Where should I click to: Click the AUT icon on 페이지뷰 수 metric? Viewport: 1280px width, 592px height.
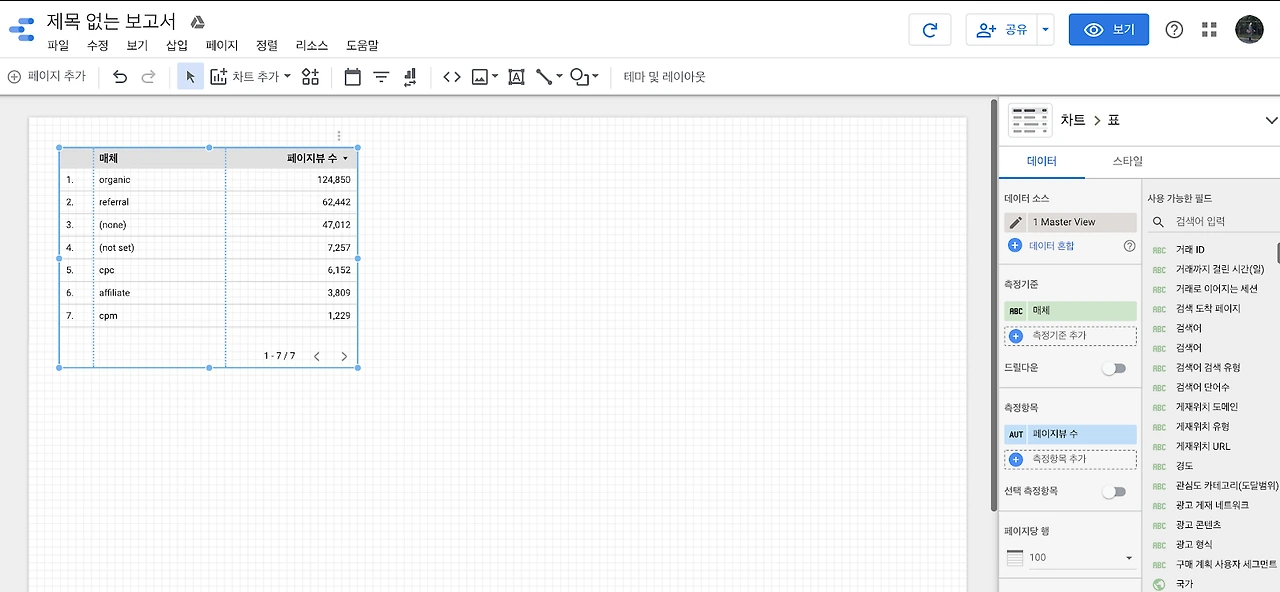(x=1016, y=434)
